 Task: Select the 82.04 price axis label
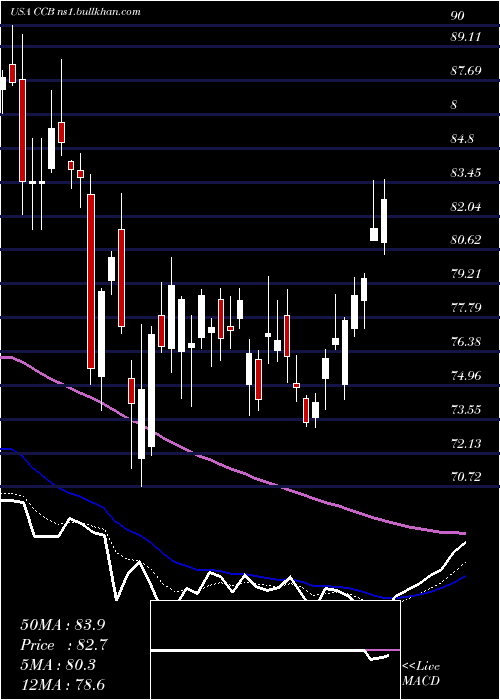click(466, 207)
